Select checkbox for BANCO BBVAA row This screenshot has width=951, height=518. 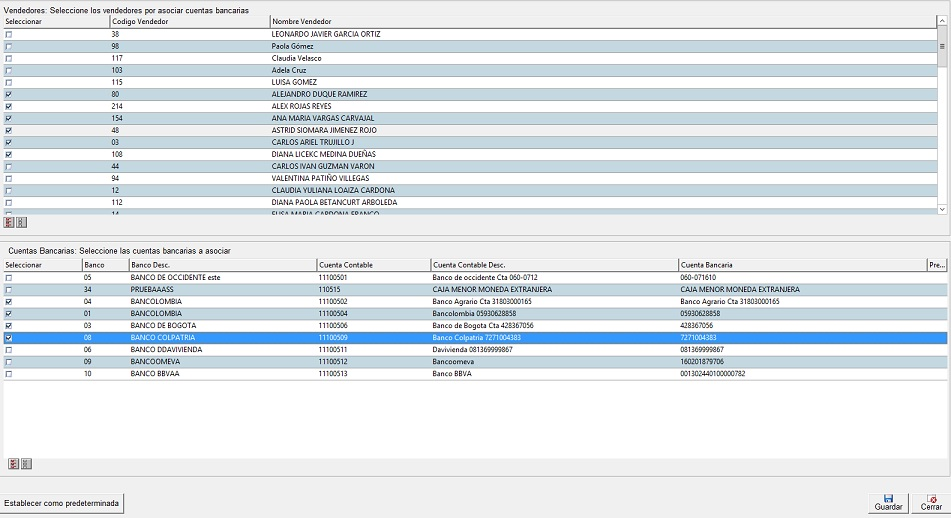click(10, 374)
